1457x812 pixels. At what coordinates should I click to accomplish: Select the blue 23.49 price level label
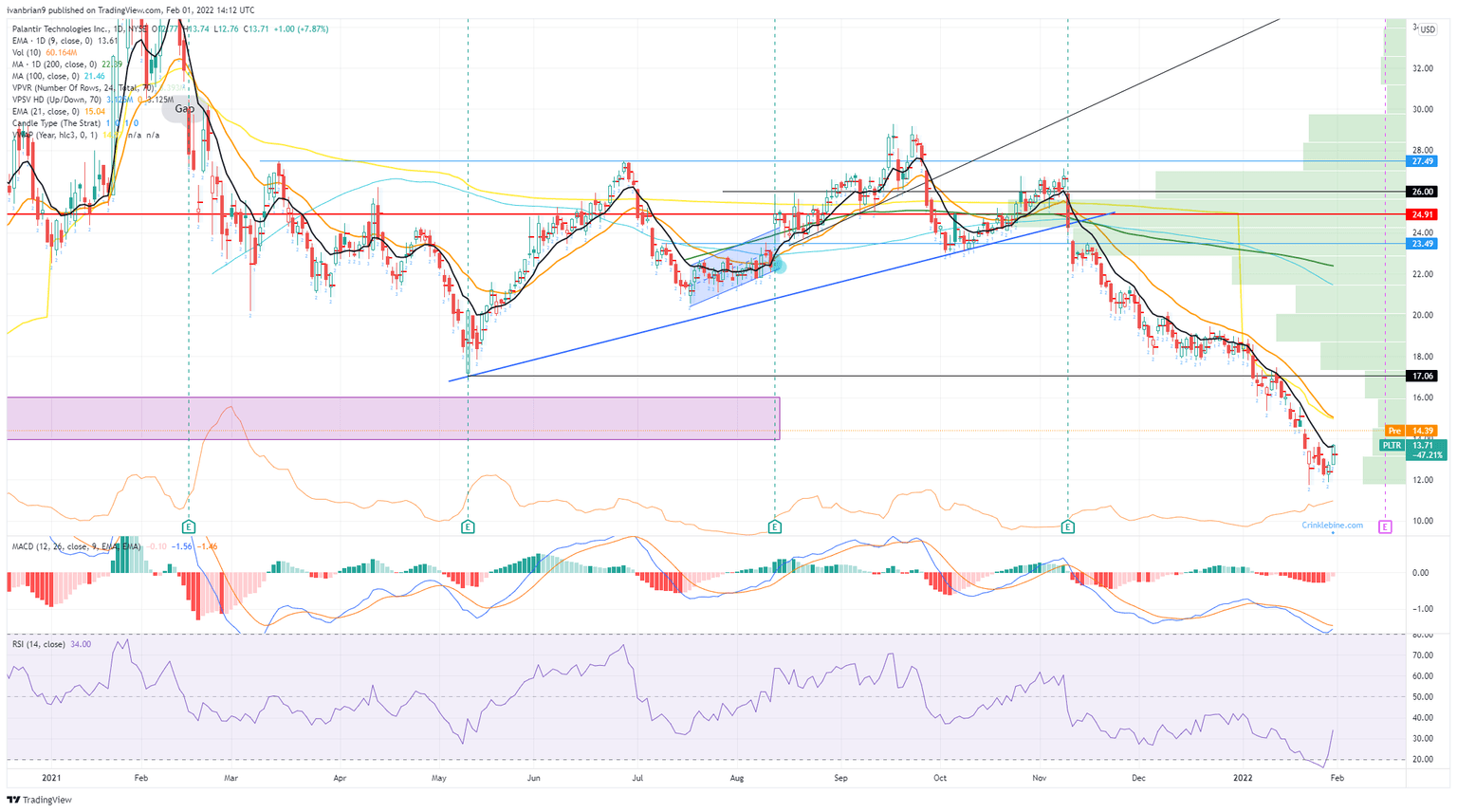pyautogui.click(x=1422, y=244)
